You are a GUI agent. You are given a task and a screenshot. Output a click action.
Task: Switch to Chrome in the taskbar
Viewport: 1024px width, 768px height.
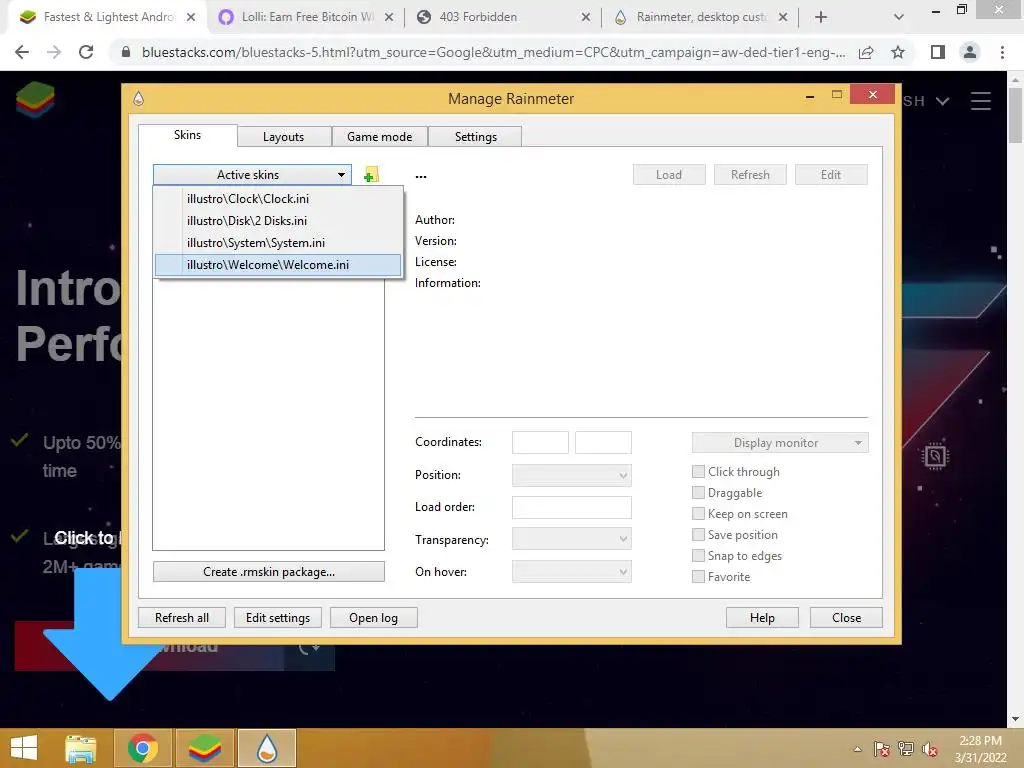tap(142, 748)
